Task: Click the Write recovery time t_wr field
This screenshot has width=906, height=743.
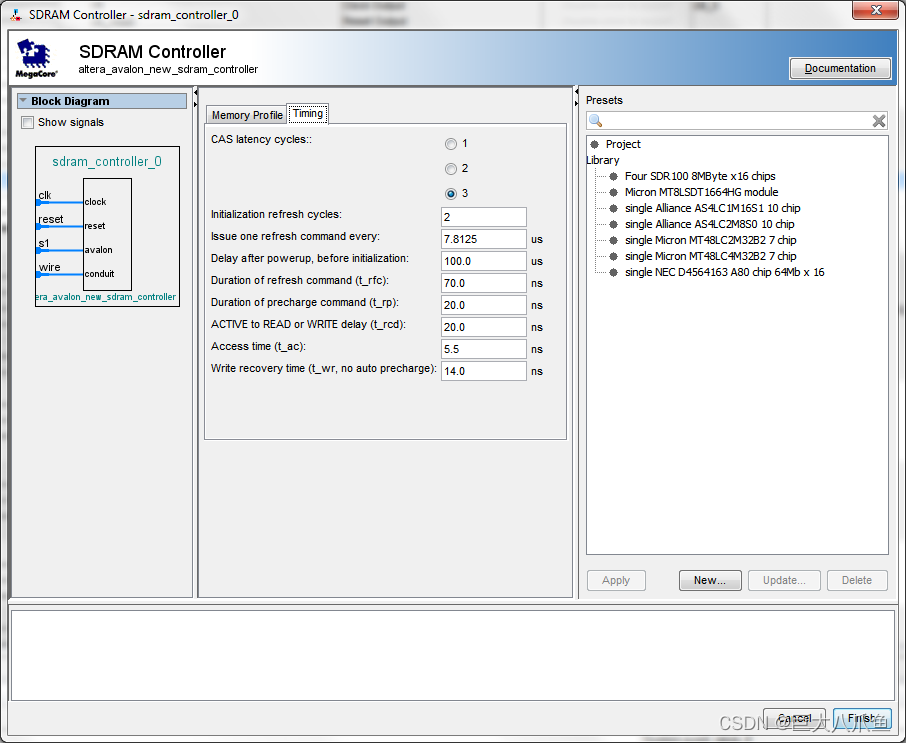Action: click(x=484, y=371)
